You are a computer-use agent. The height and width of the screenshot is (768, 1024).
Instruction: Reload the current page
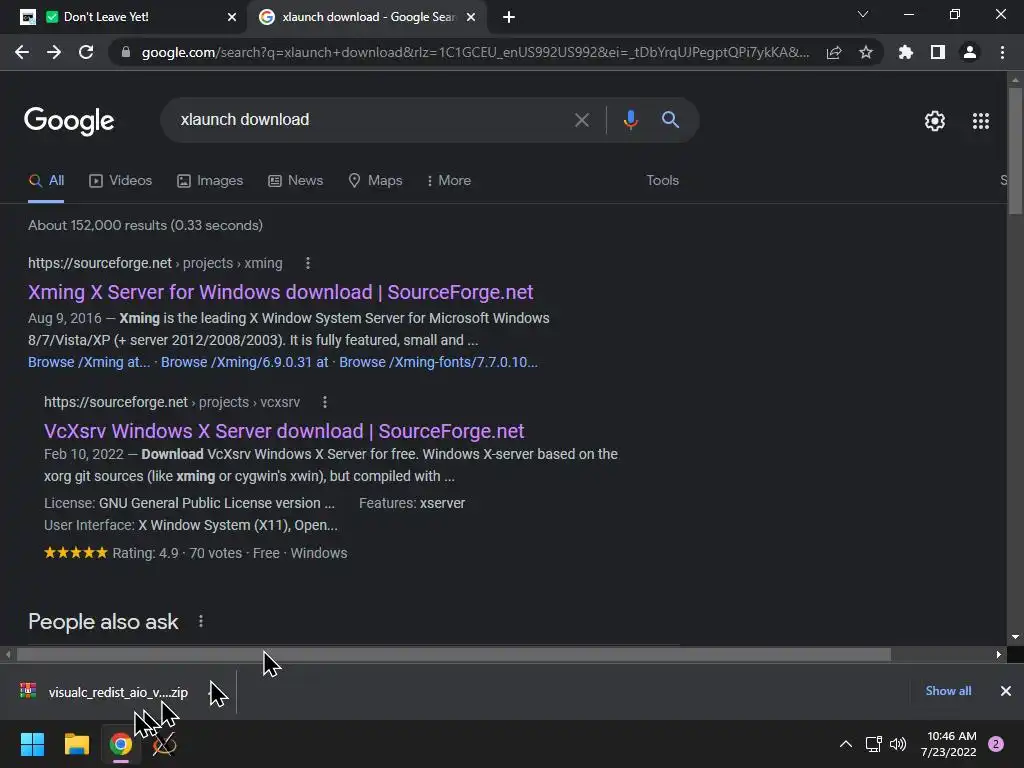(x=86, y=52)
